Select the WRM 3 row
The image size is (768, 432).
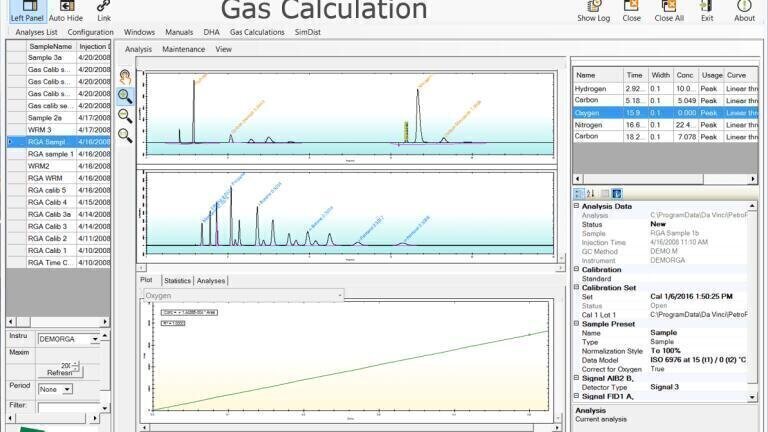tap(59, 130)
